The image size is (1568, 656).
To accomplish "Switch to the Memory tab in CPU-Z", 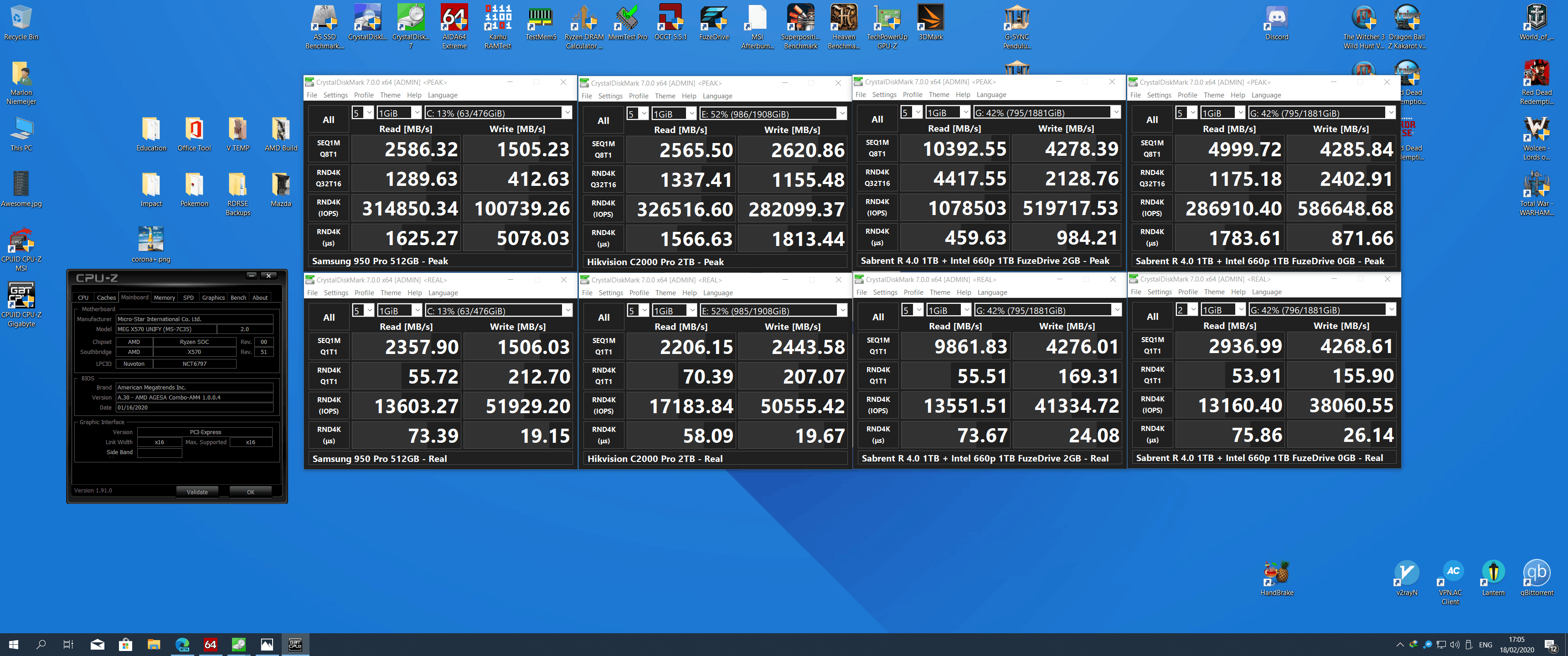I will [x=164, y=297].
